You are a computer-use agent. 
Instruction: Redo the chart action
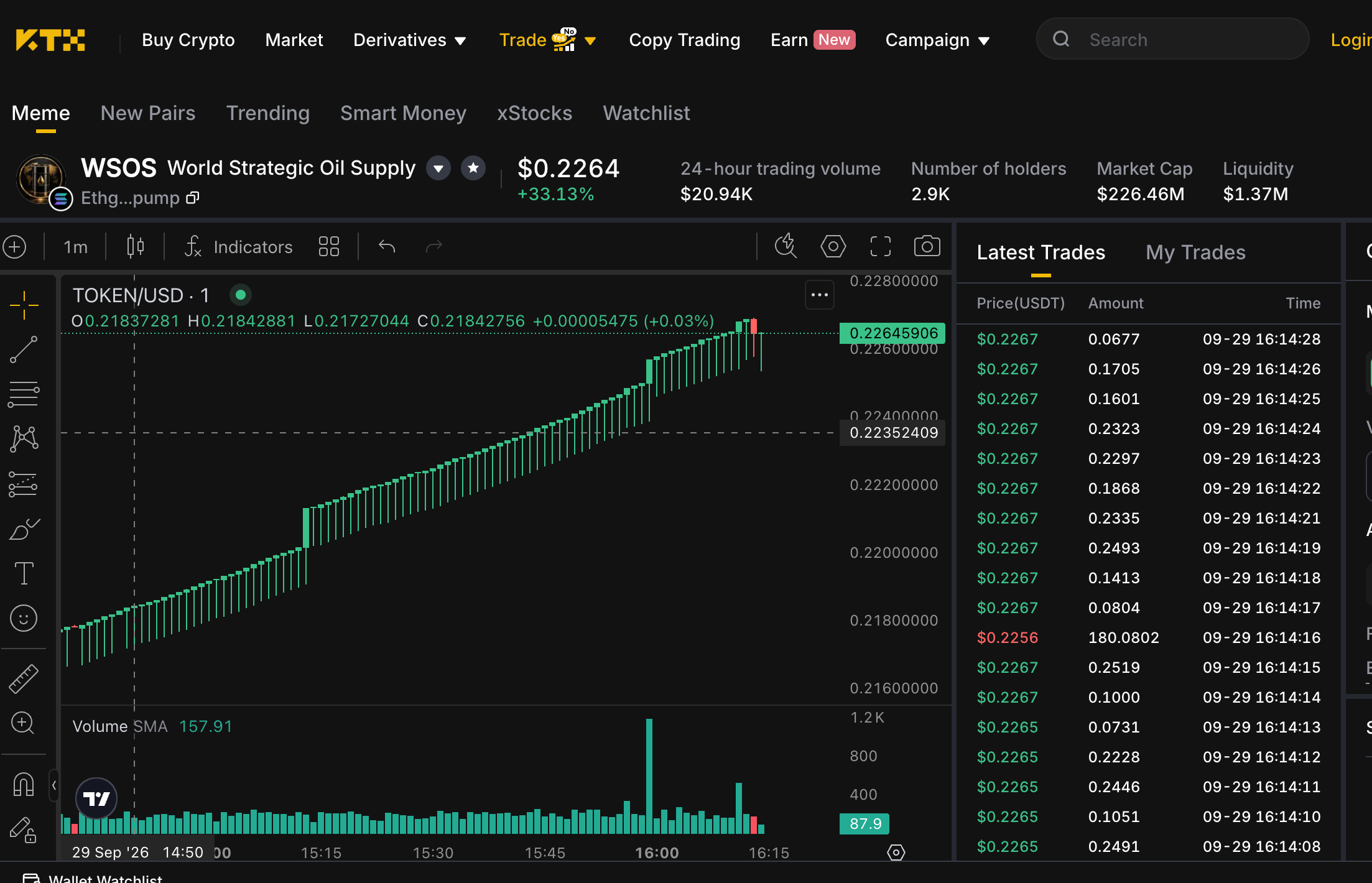[x=433, y=247]
